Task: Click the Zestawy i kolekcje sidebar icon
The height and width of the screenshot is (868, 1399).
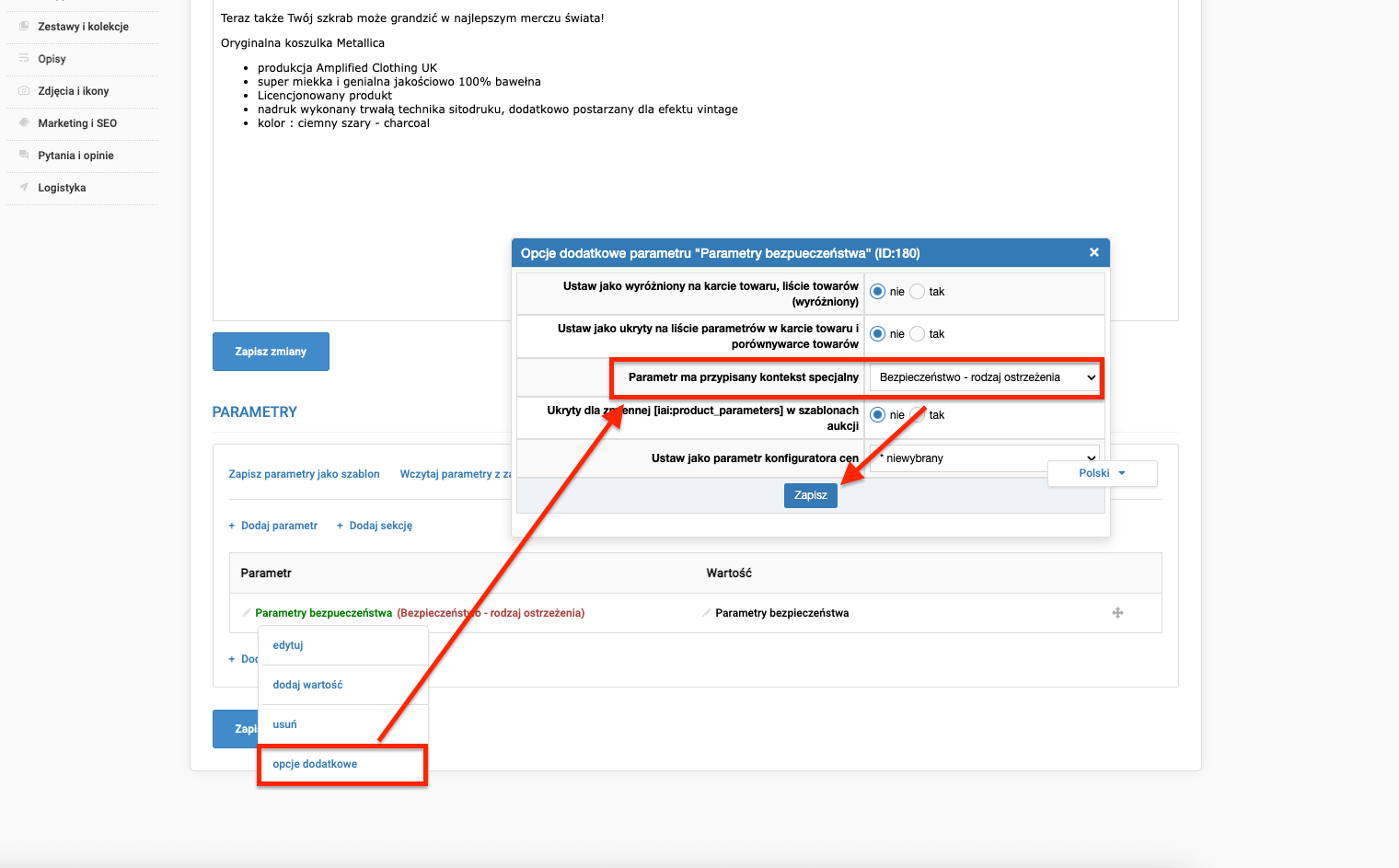Action: [24, 26]
